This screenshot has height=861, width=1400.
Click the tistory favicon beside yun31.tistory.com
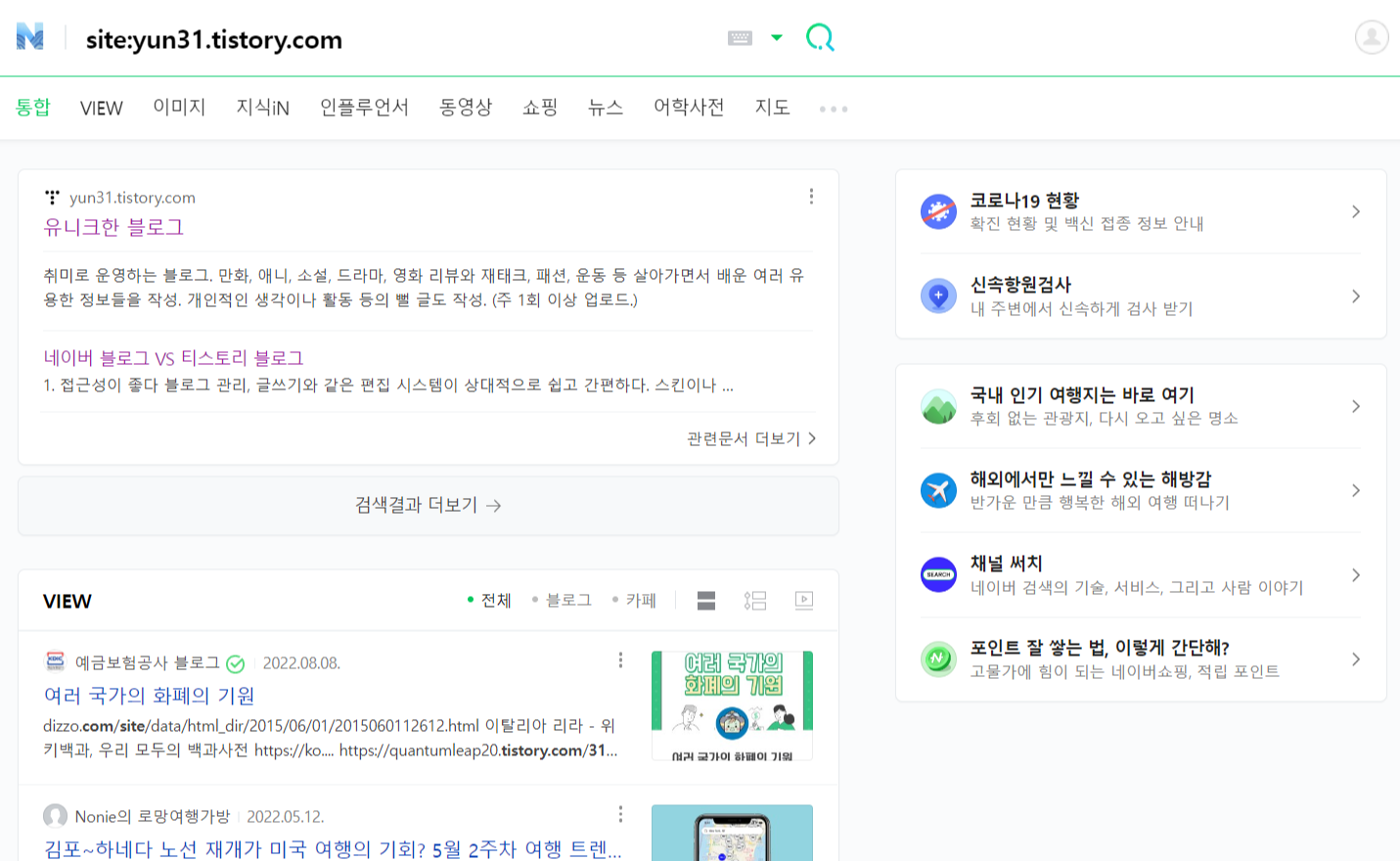[x=53, y=198]
